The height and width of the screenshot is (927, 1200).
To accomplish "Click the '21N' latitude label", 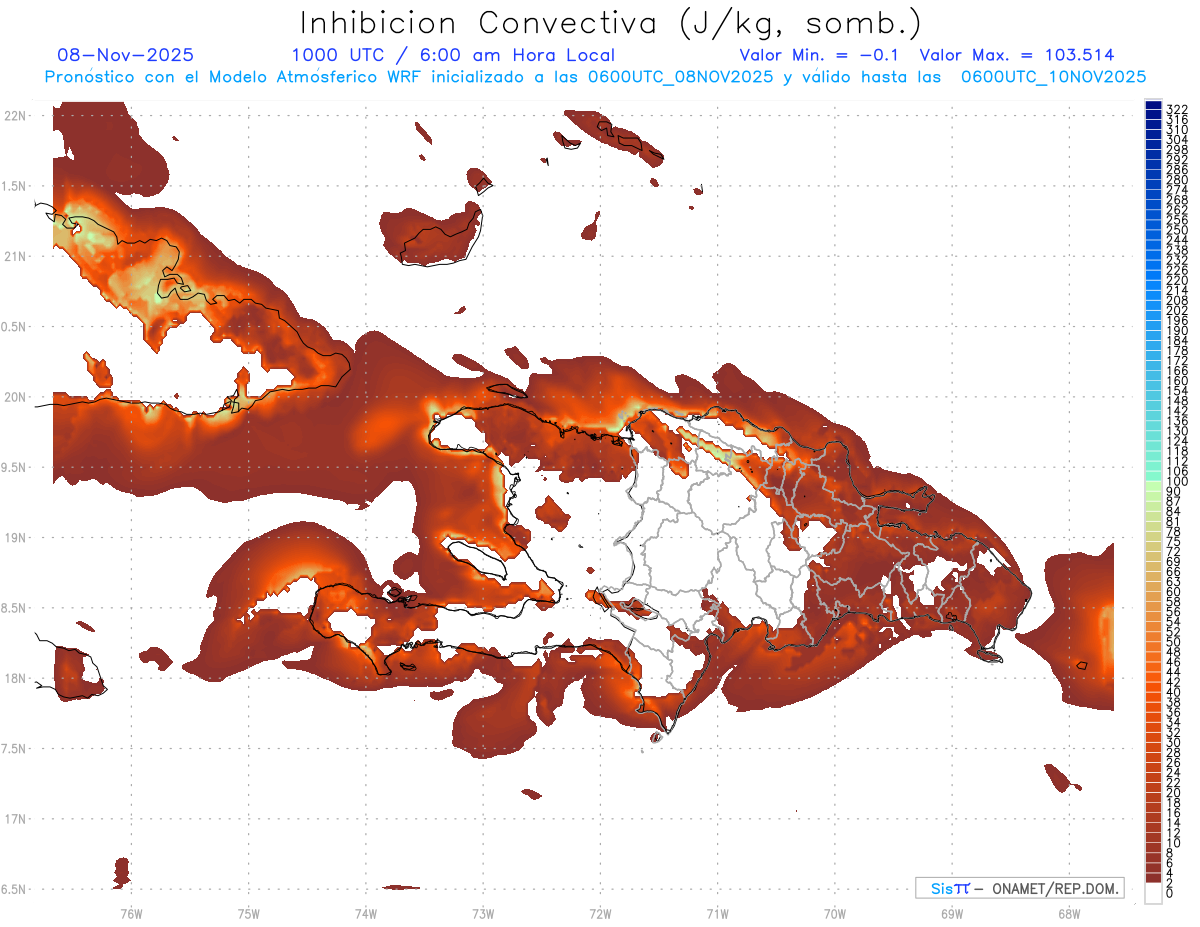I will pyautogui.click(x=15, y=256).
